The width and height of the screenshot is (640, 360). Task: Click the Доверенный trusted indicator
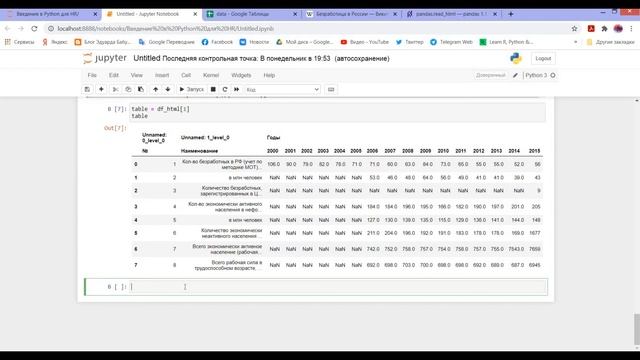pos(491,75)
